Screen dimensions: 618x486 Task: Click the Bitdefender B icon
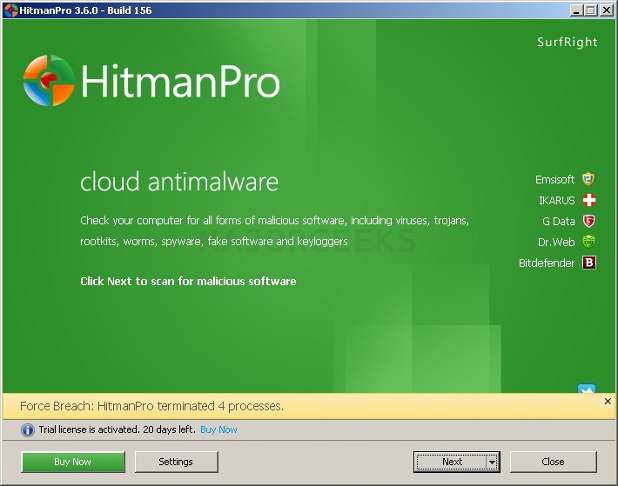tap(589, 263)
